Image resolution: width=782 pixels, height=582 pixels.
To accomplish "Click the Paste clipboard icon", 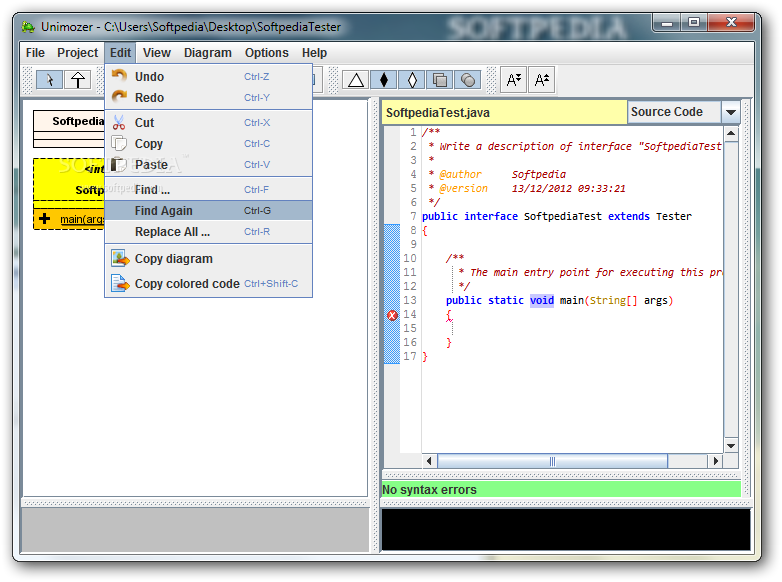I will tap(119, 164).
